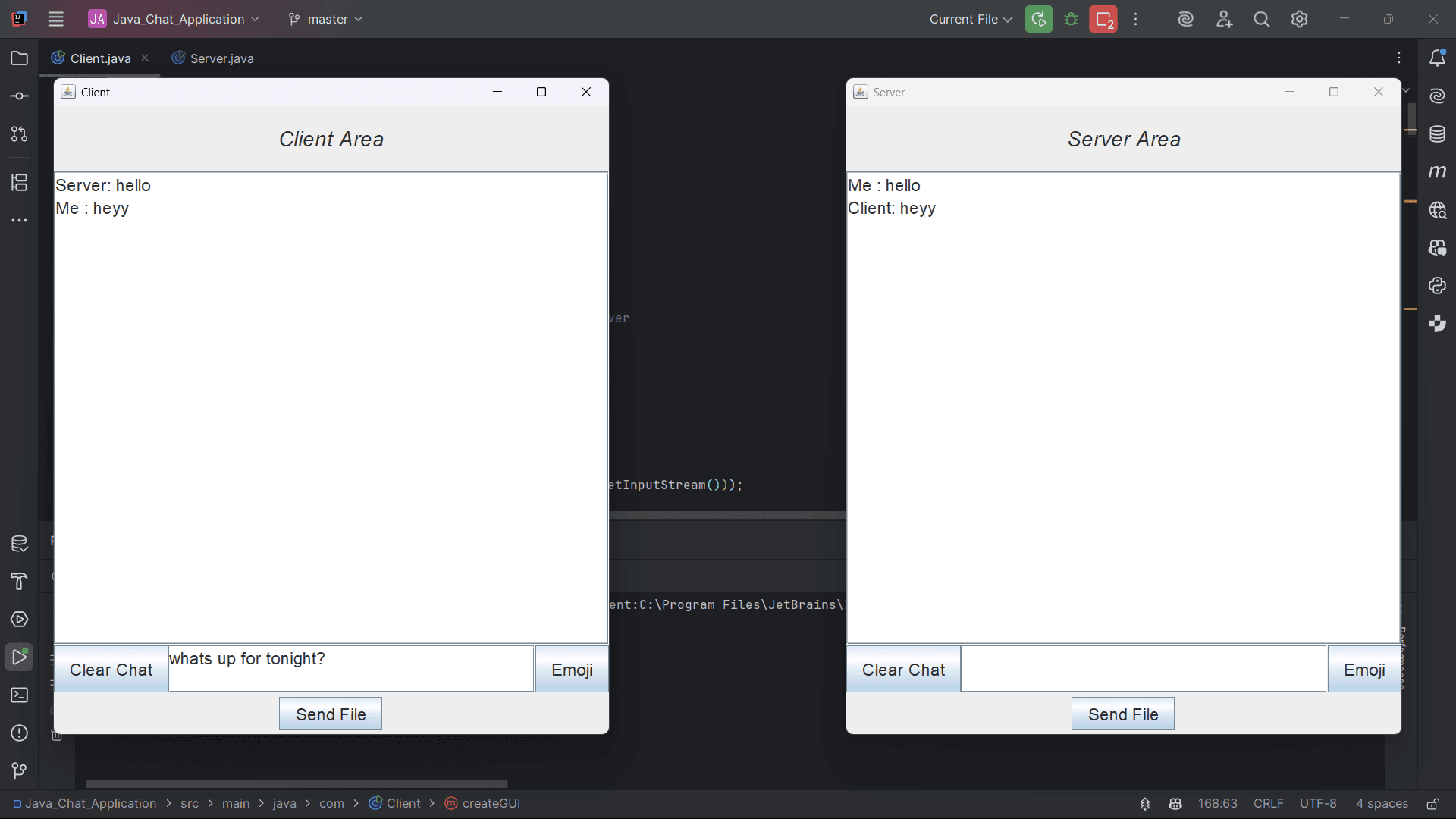Open the com breadcrumb in status bar
The height and width of the screenshot is (819, 1456).
pos(332,803)
